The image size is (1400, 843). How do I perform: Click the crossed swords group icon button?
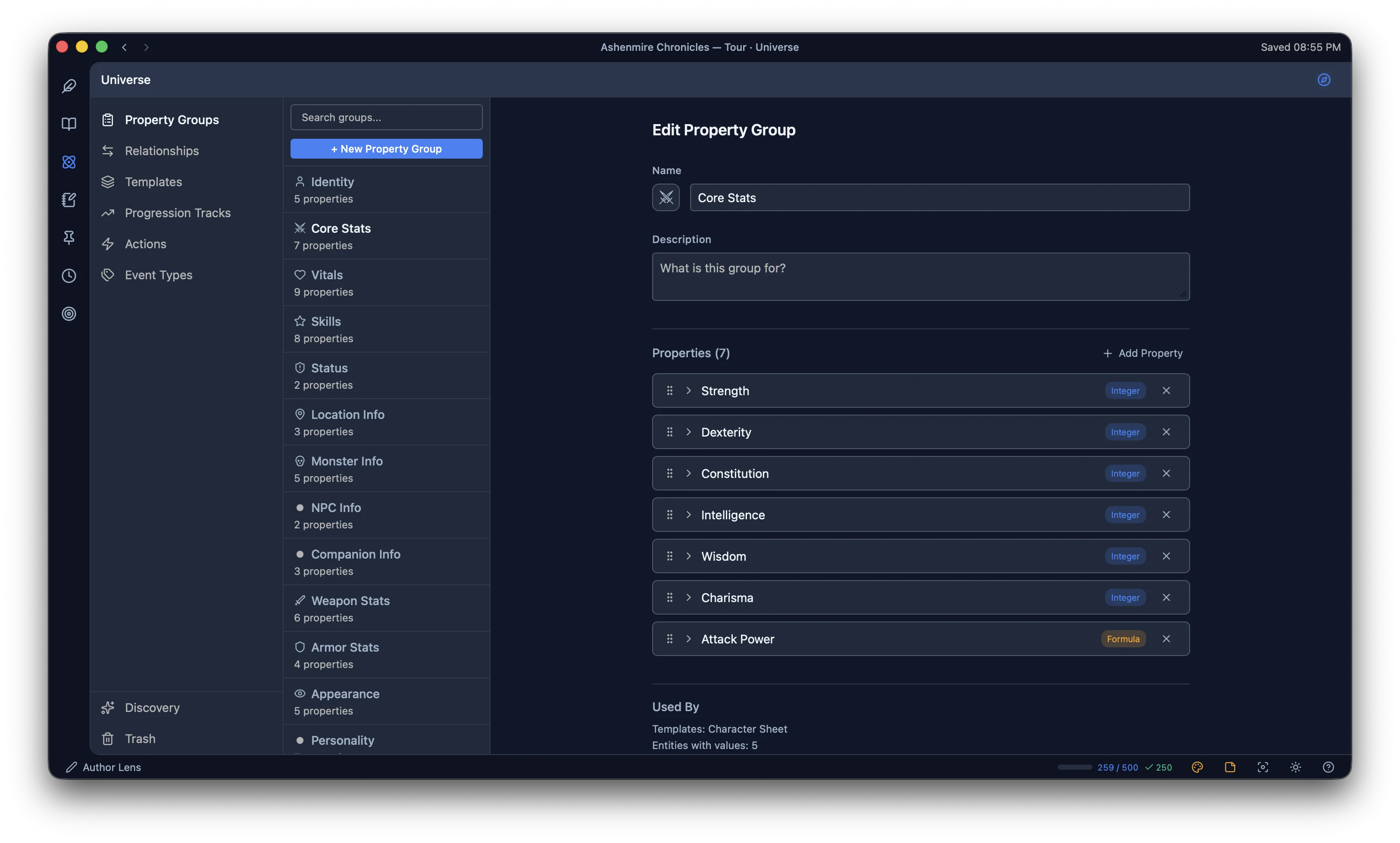[666, 197]
